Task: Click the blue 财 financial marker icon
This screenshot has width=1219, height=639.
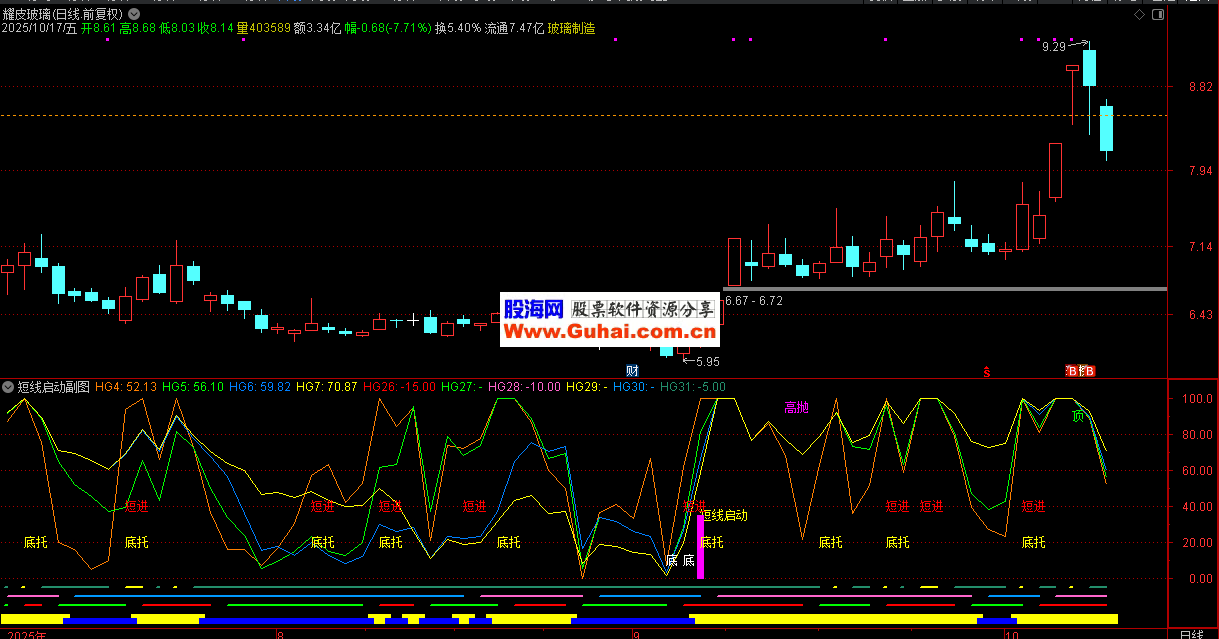Action: pyautogui.click(x=632, y=371)
